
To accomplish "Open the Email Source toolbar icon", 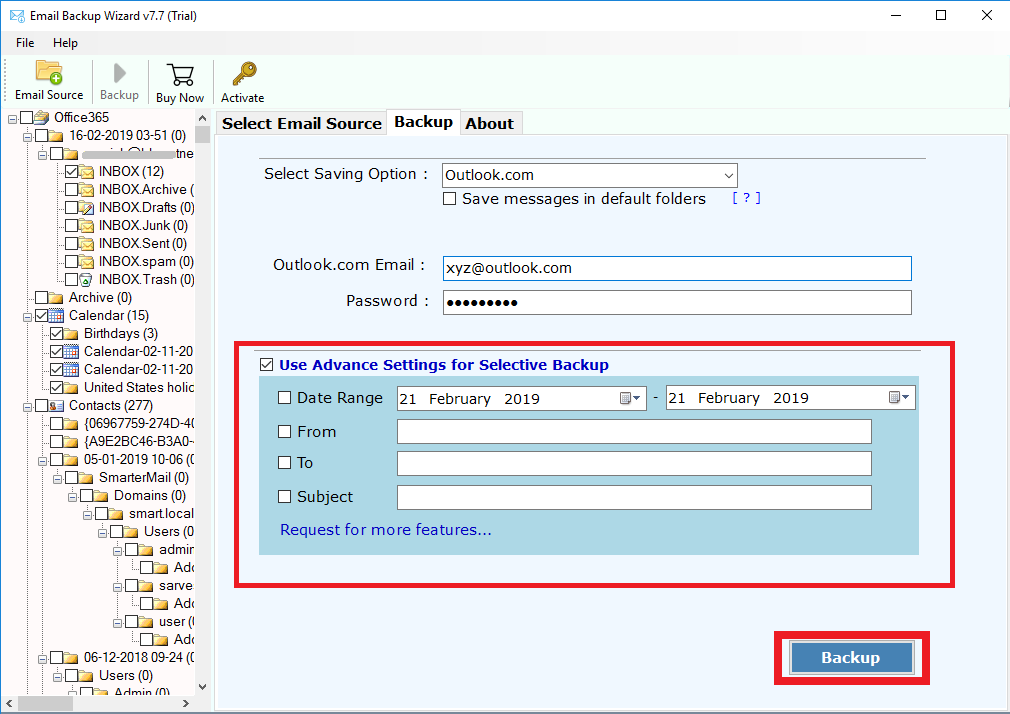I will (x=49, y=73).
